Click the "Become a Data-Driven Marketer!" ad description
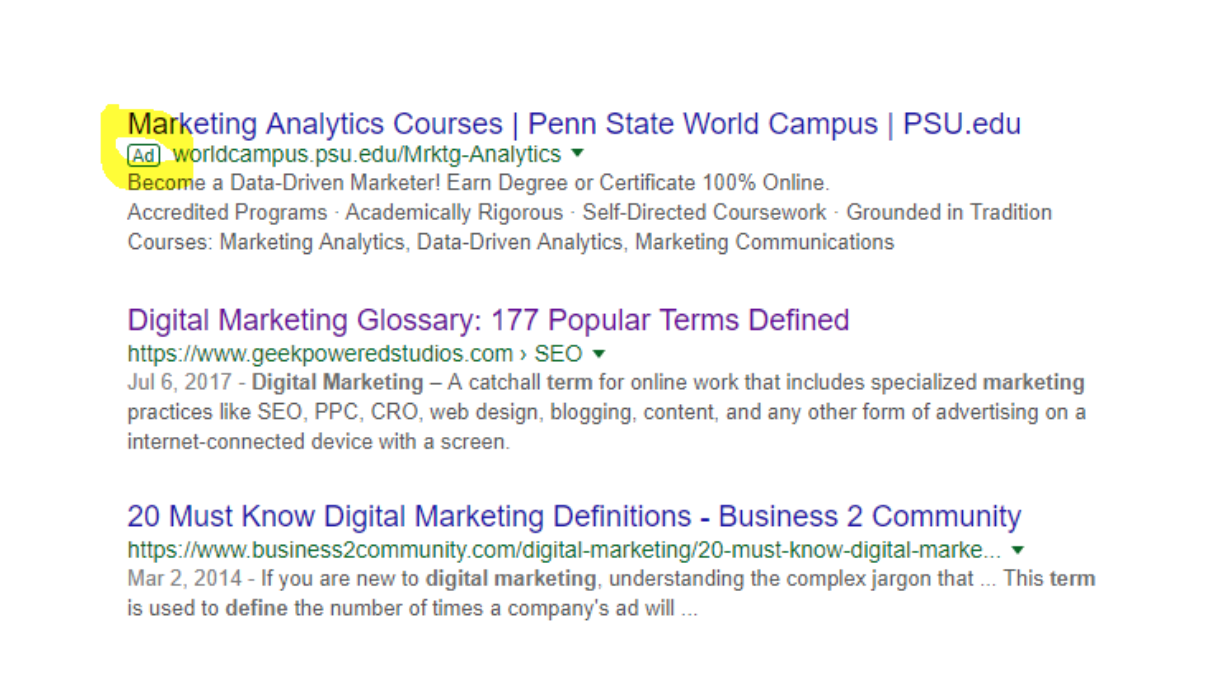The image size is (1230, 682). (478, 183)
